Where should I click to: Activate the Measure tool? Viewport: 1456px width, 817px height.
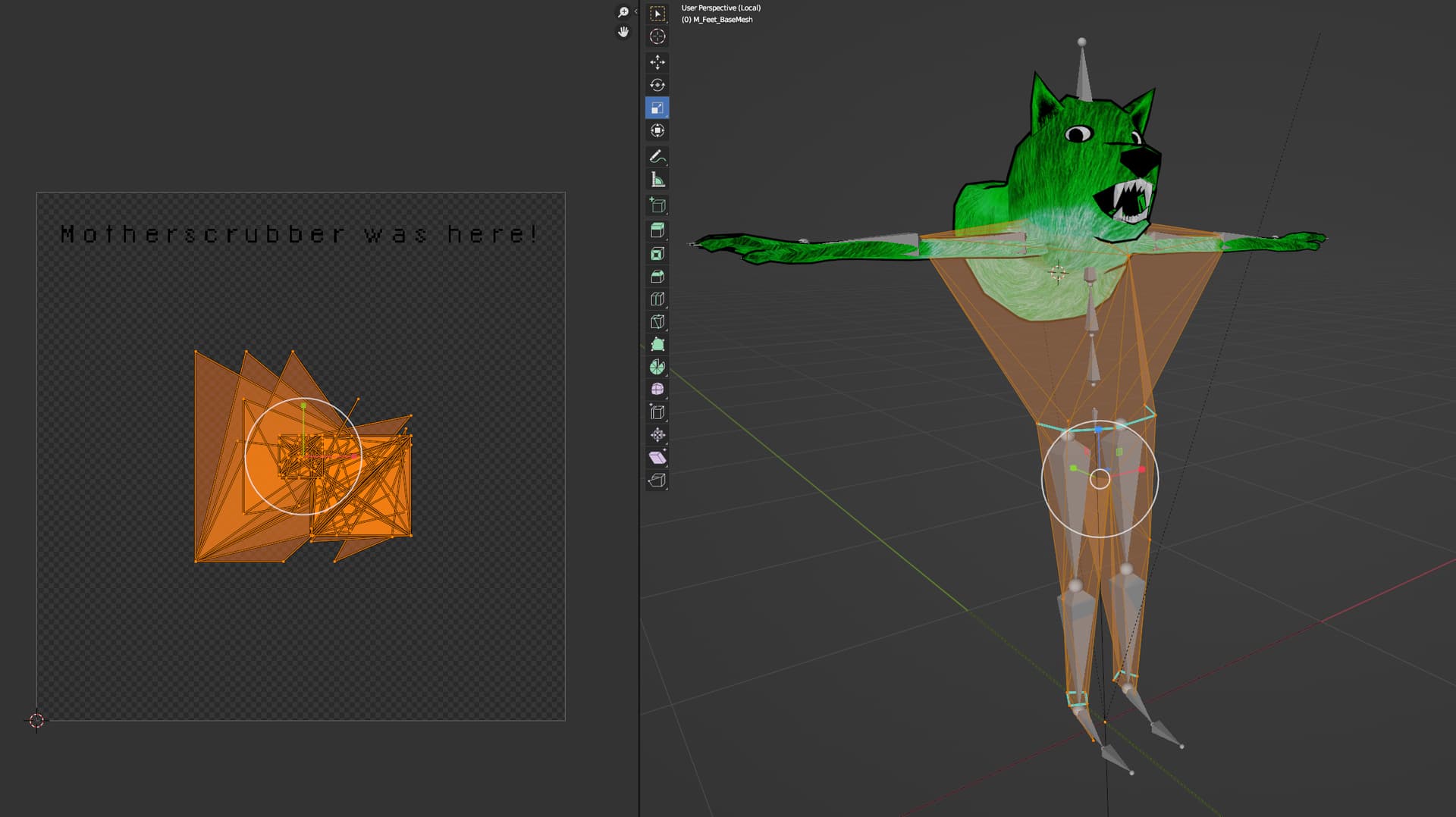point(657,180)
